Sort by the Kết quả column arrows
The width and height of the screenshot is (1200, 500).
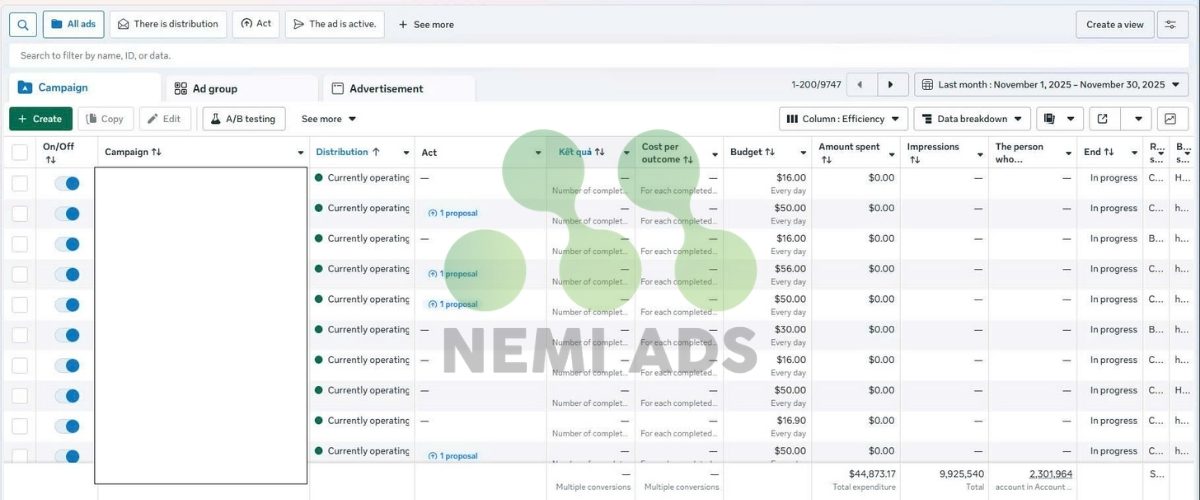pyautogui.click(x=599, y=152)
